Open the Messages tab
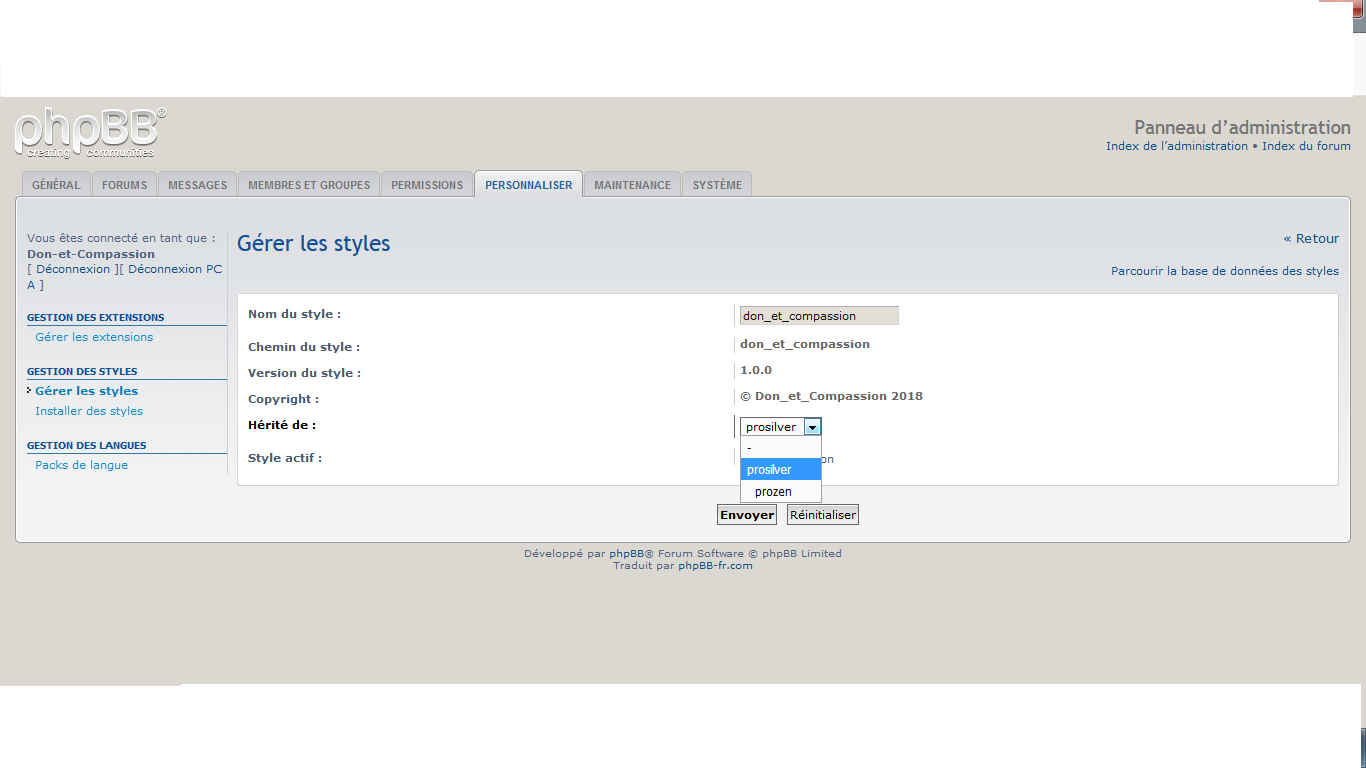The height and width of the screenshot is (768, 1366). click(198, 185)
